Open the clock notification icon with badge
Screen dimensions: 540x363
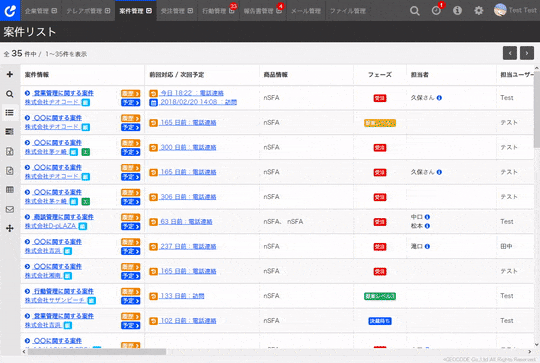(x=436, y=11)
